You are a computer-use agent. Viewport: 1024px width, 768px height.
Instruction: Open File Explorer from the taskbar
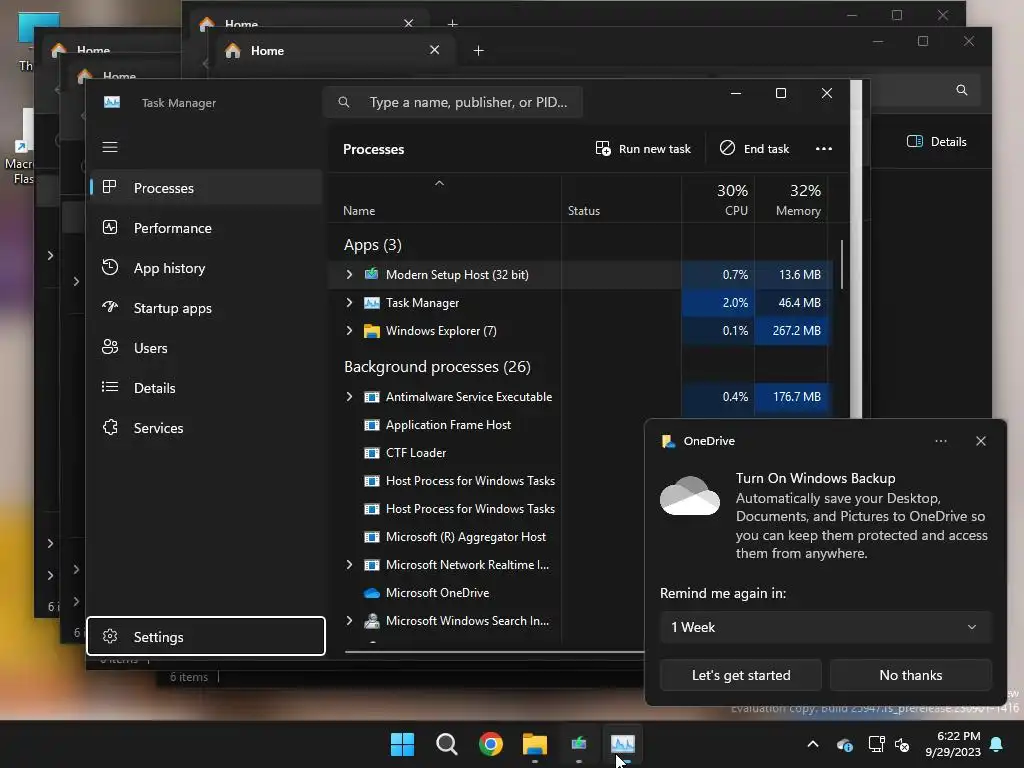pos(535,744)
